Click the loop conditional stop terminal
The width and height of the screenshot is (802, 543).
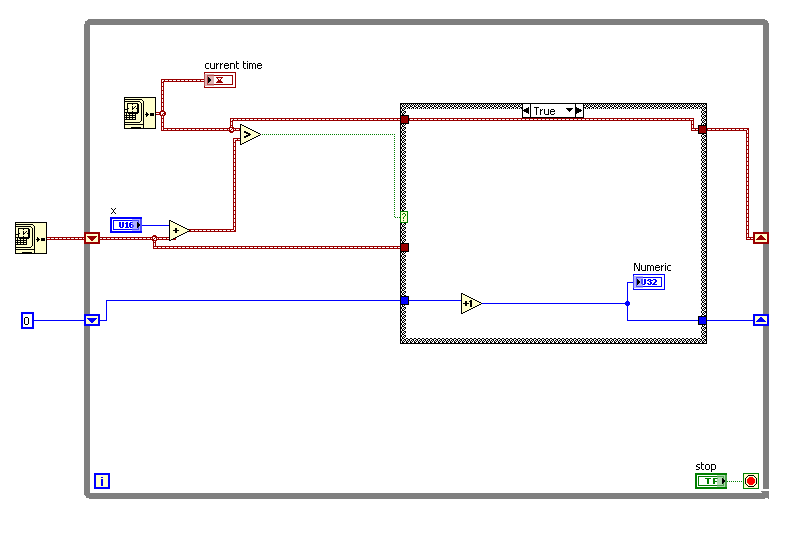click(750, 481)
